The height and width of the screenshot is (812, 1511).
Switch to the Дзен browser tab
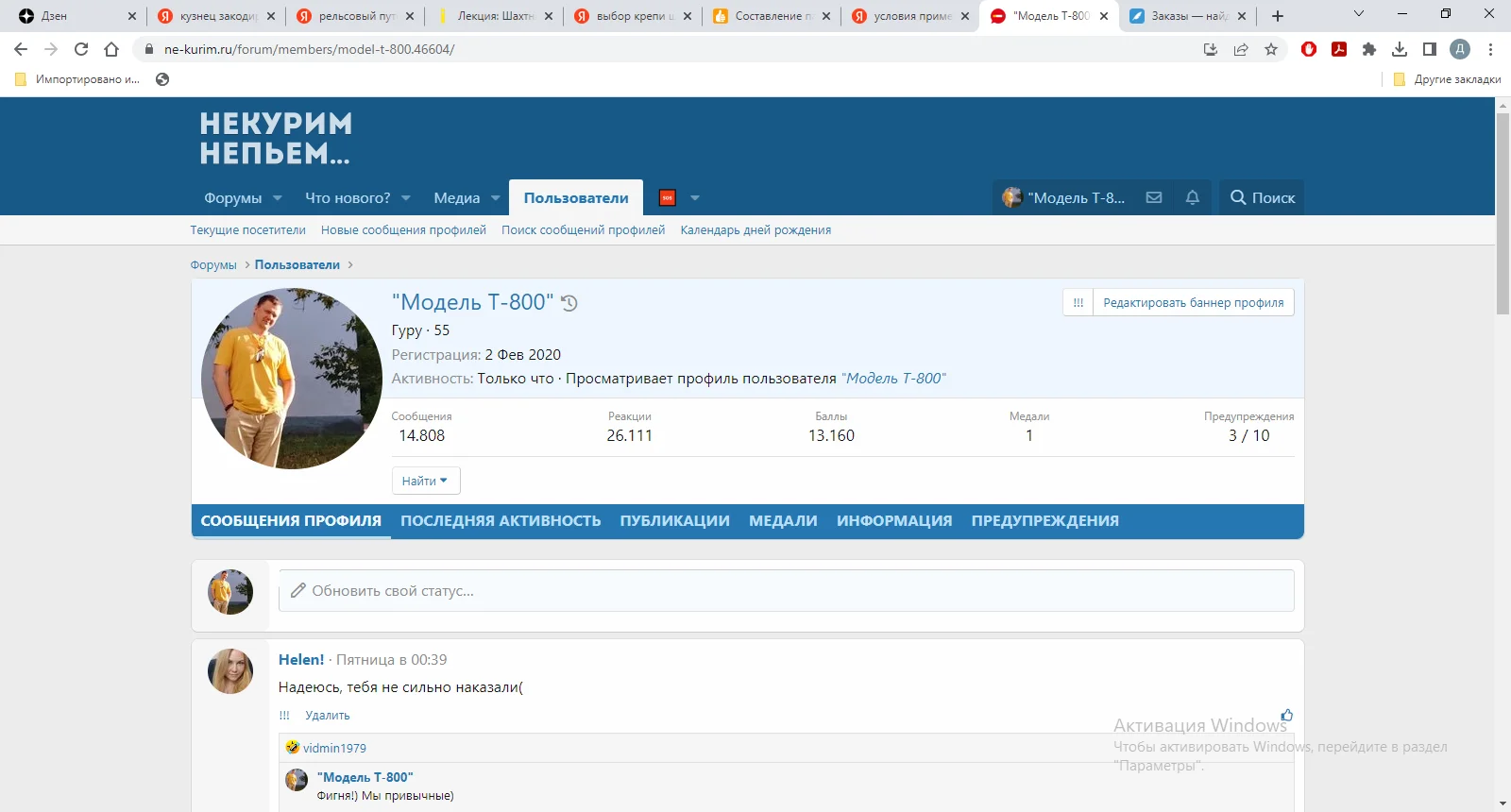(x=74, y=16)
